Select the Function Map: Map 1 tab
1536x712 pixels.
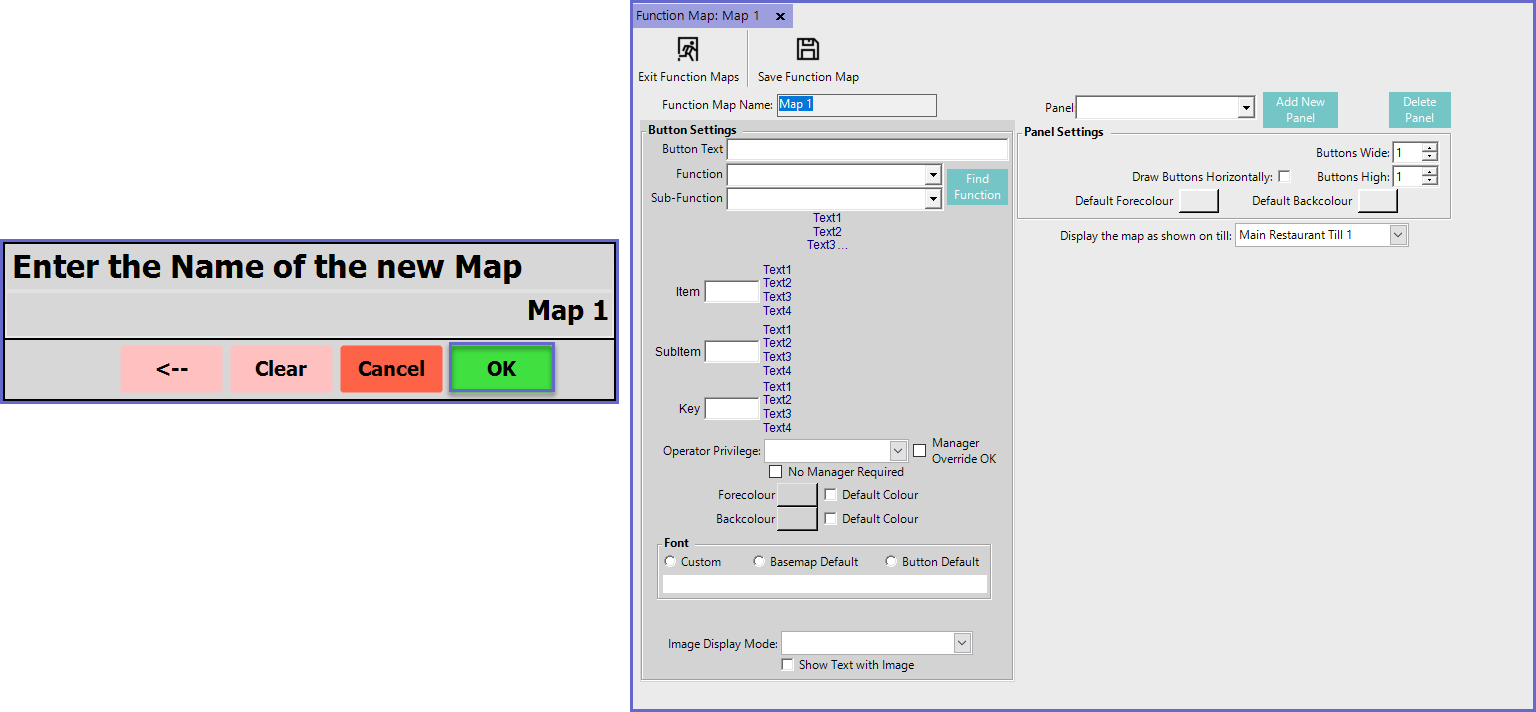click(698, 17)
